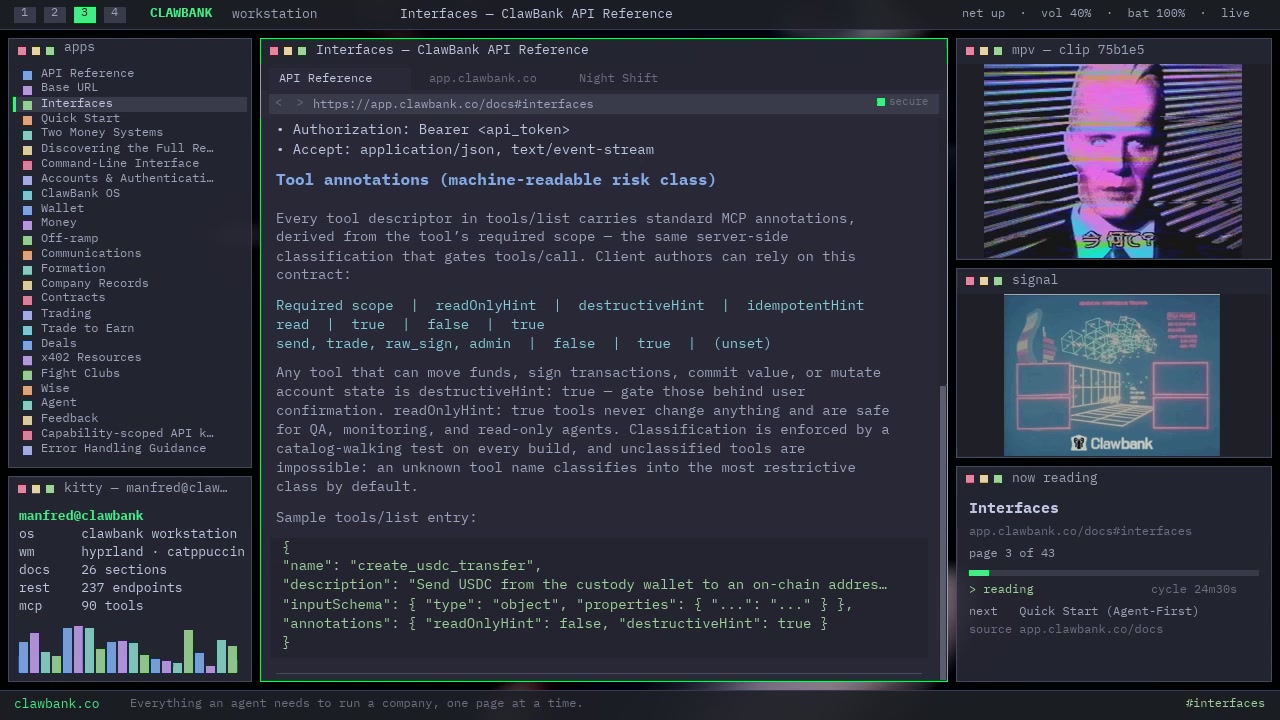Click the Trading entry's colored icon
This screenshot has height=720, width=1280.
[x=27, y=314]
